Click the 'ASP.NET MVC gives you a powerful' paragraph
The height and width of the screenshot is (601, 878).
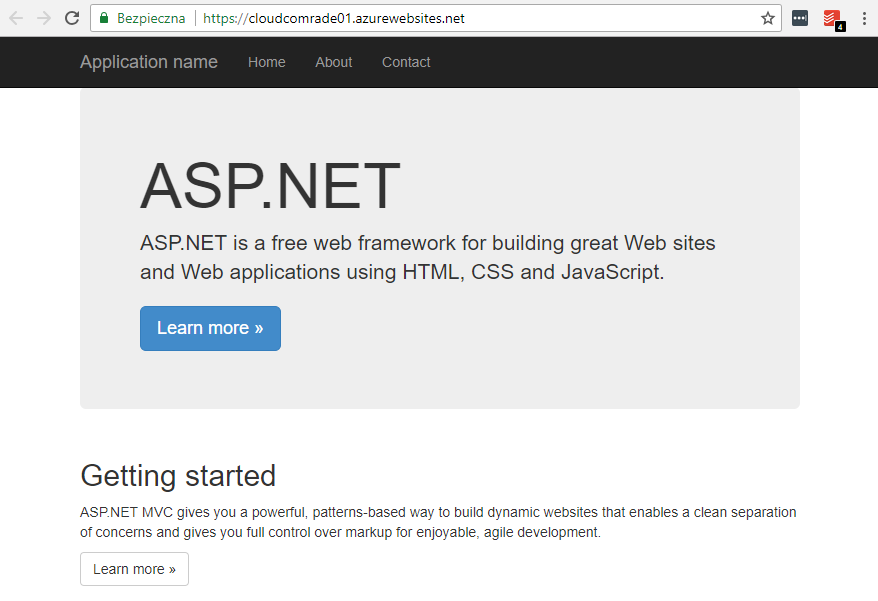coord(438,522)
